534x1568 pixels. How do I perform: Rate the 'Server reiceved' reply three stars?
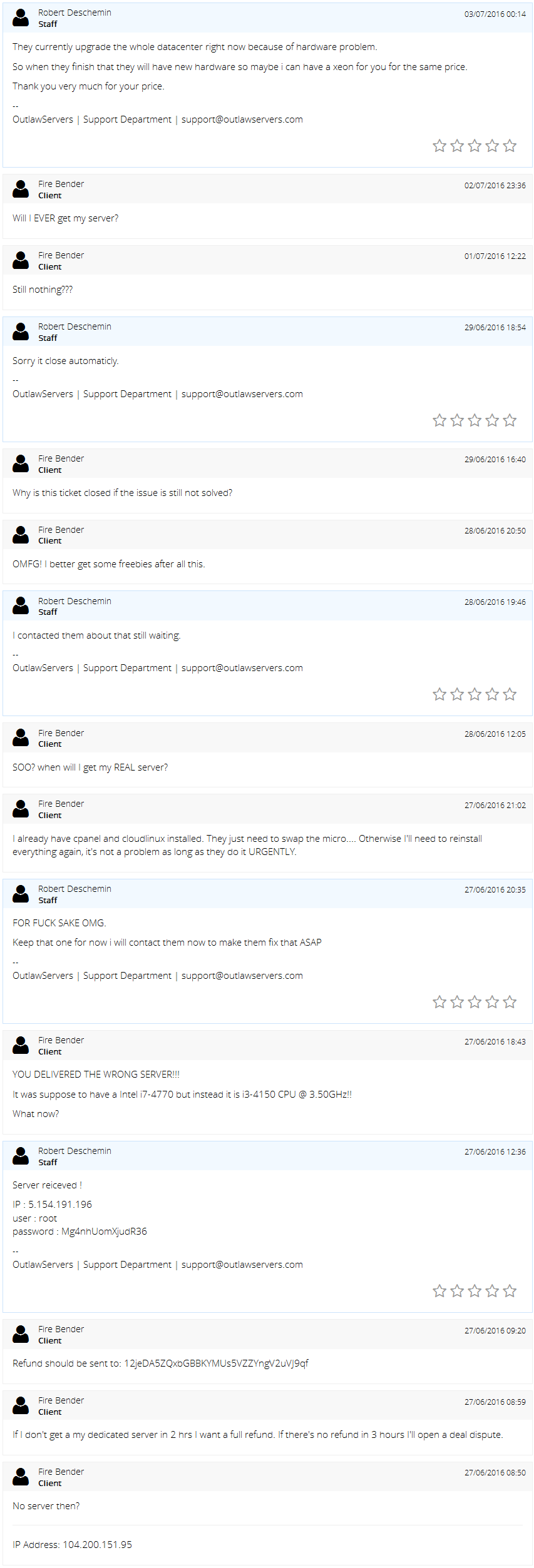click(475, 1291)
